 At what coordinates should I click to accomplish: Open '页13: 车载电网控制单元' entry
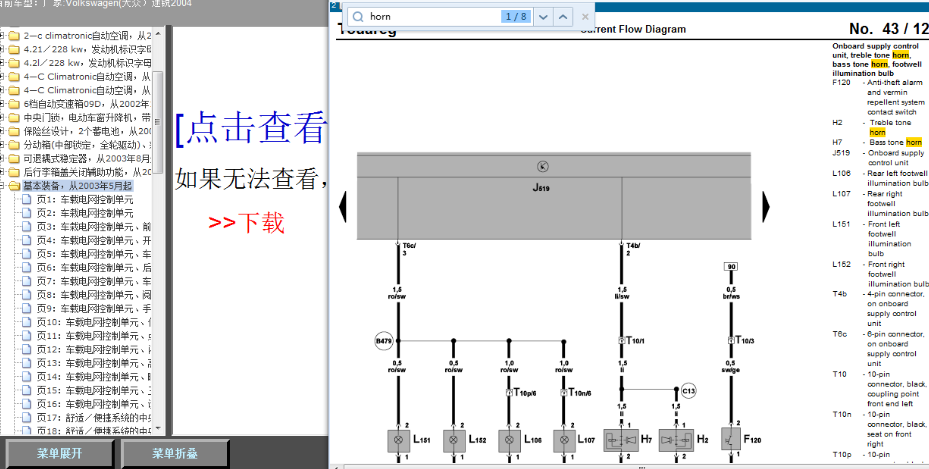[x=94, y=363]
